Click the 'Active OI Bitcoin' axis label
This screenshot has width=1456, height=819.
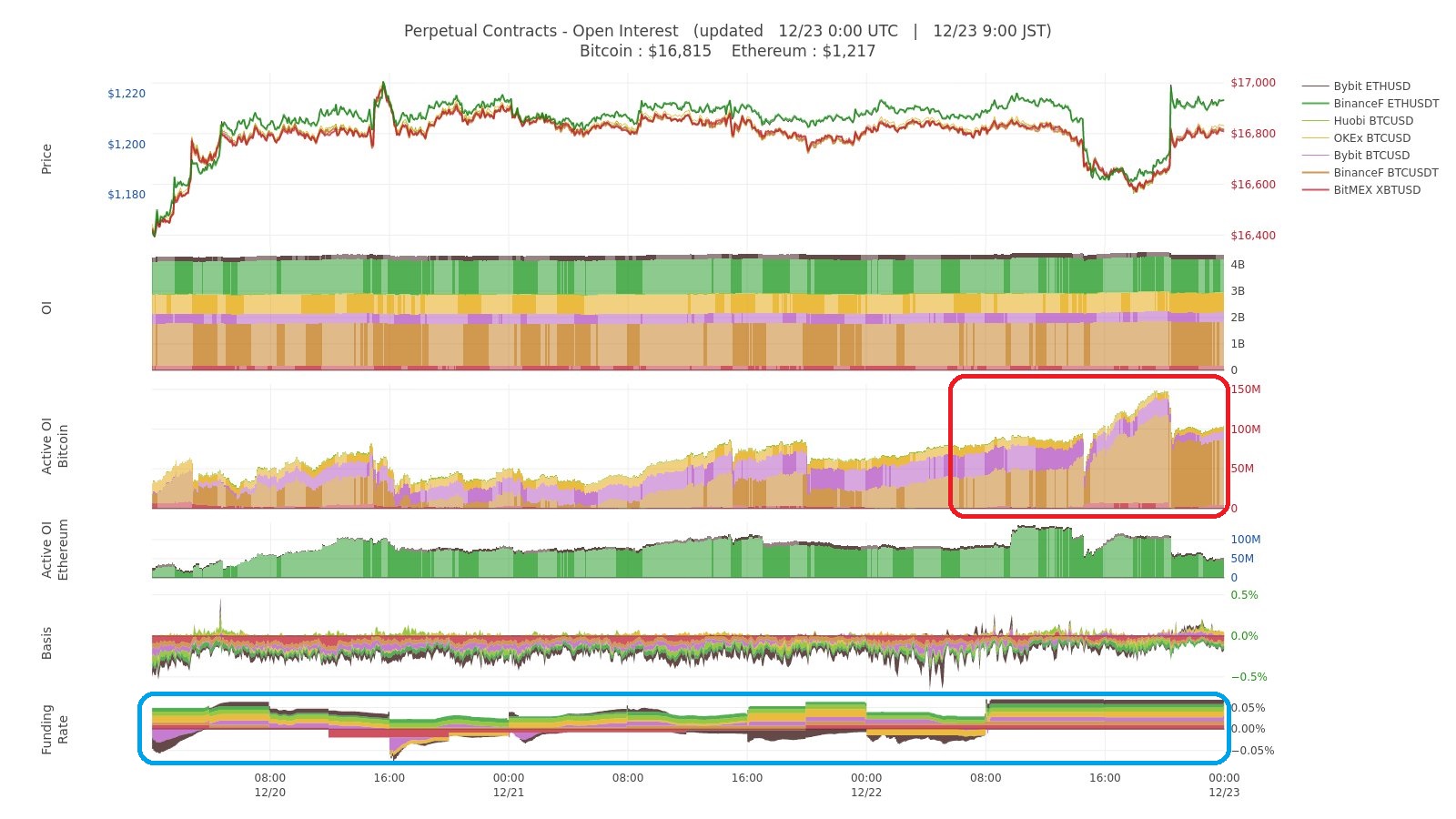tap(55, 446)
